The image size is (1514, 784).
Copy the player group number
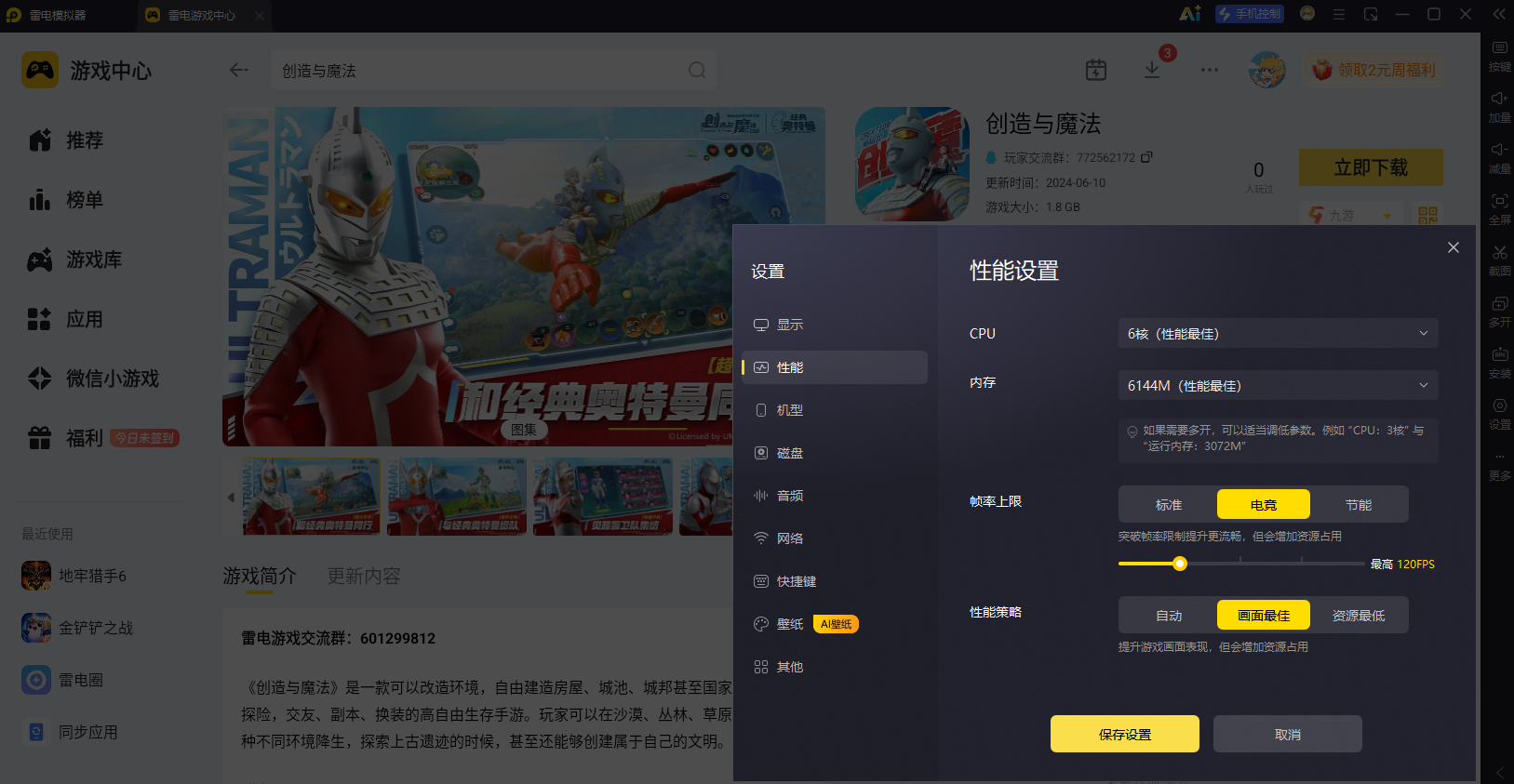click(x=1146, y=157)
